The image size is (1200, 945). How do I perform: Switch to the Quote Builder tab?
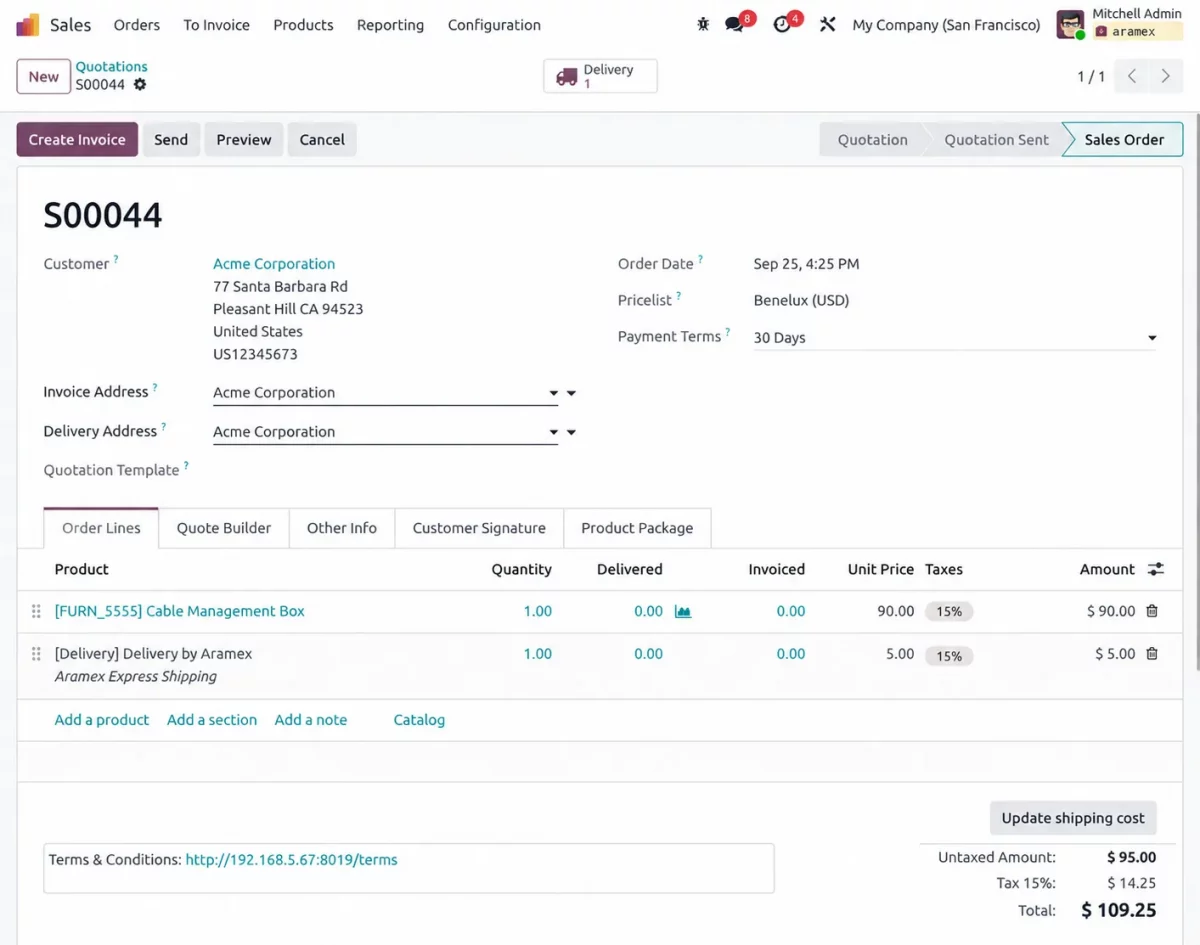[x=224, y=528]
